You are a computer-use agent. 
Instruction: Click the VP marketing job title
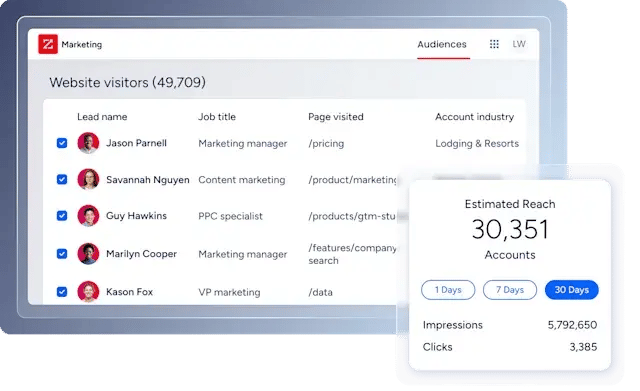point(229,292)
